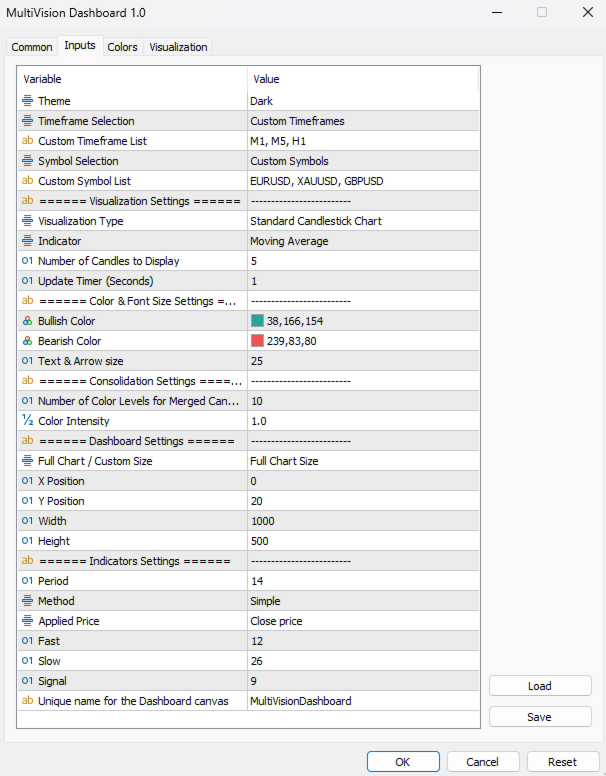Image resolution: width=606 pixels, height=776 pixels.
Task: Click the Width value field showing 1000
Action: (362, 521)
